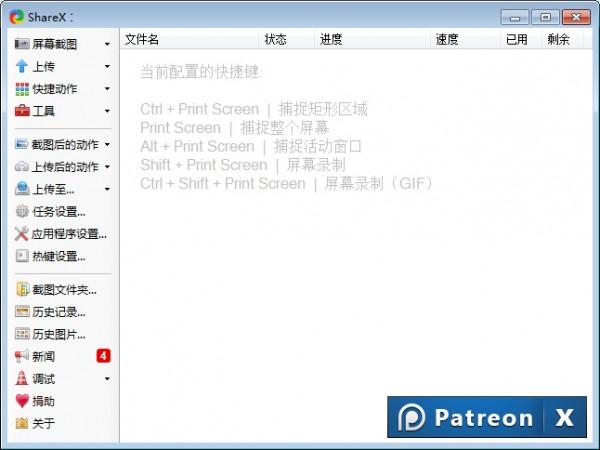Open the 上传至 dropdown arrow
Image resolution: width=600 pixels, height=450 pixels.
coord(107,189)
